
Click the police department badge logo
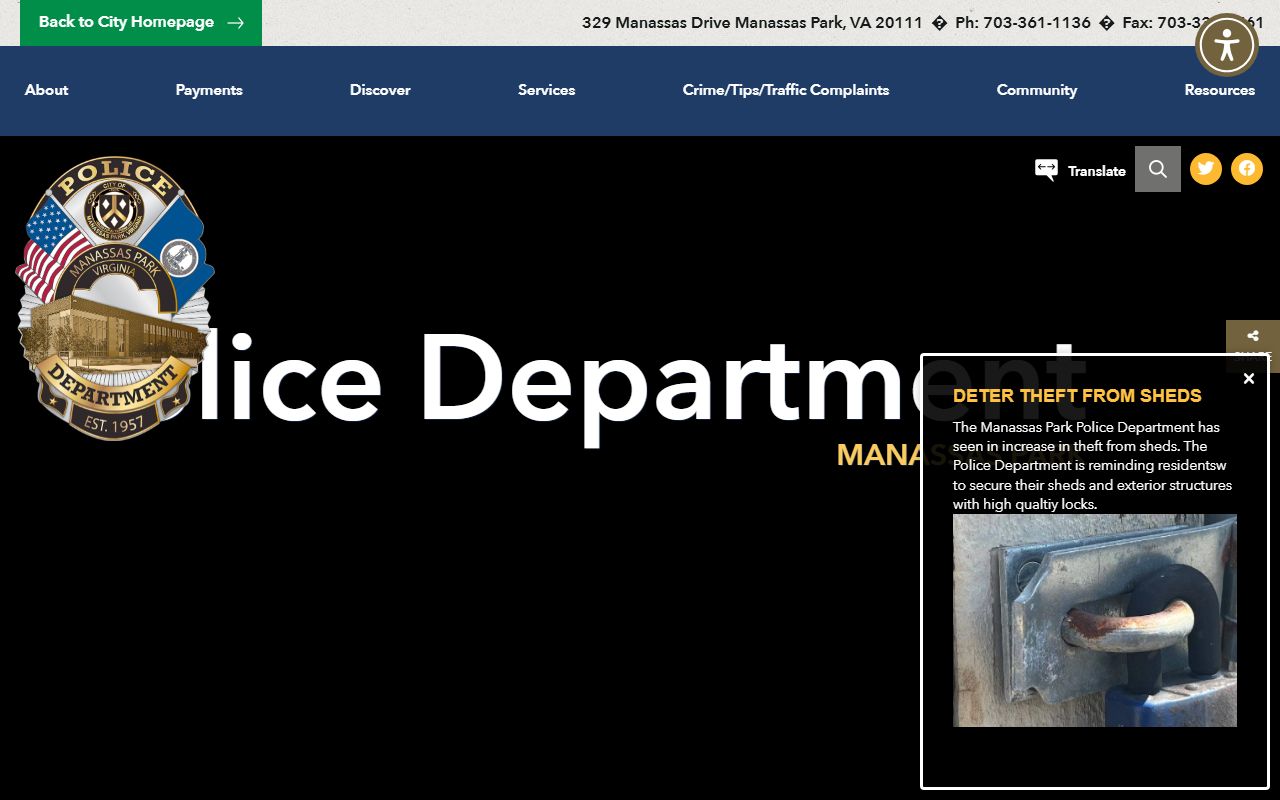click(x=114, y=298)
